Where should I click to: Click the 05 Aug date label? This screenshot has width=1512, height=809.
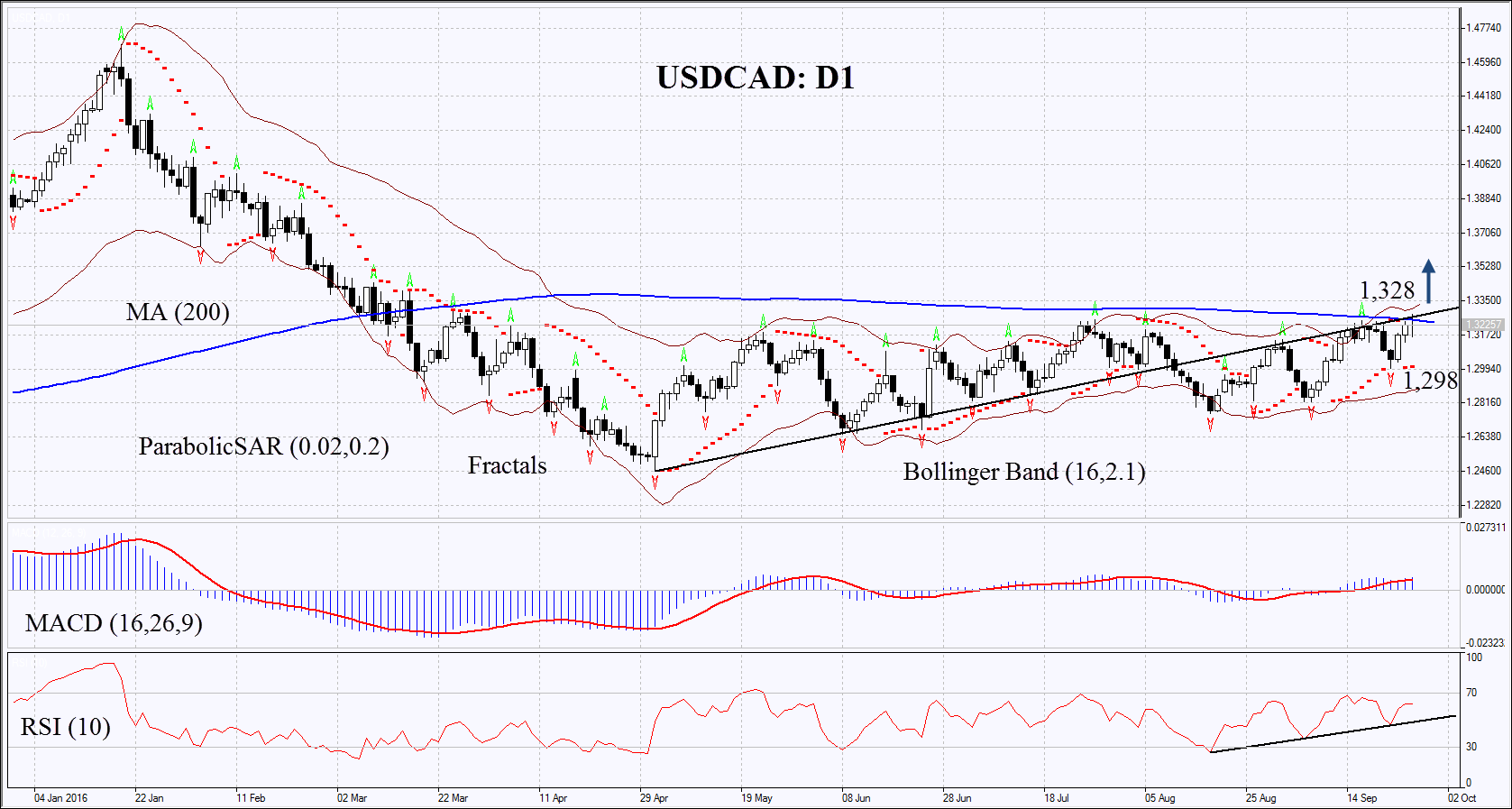click(1160, 798)
